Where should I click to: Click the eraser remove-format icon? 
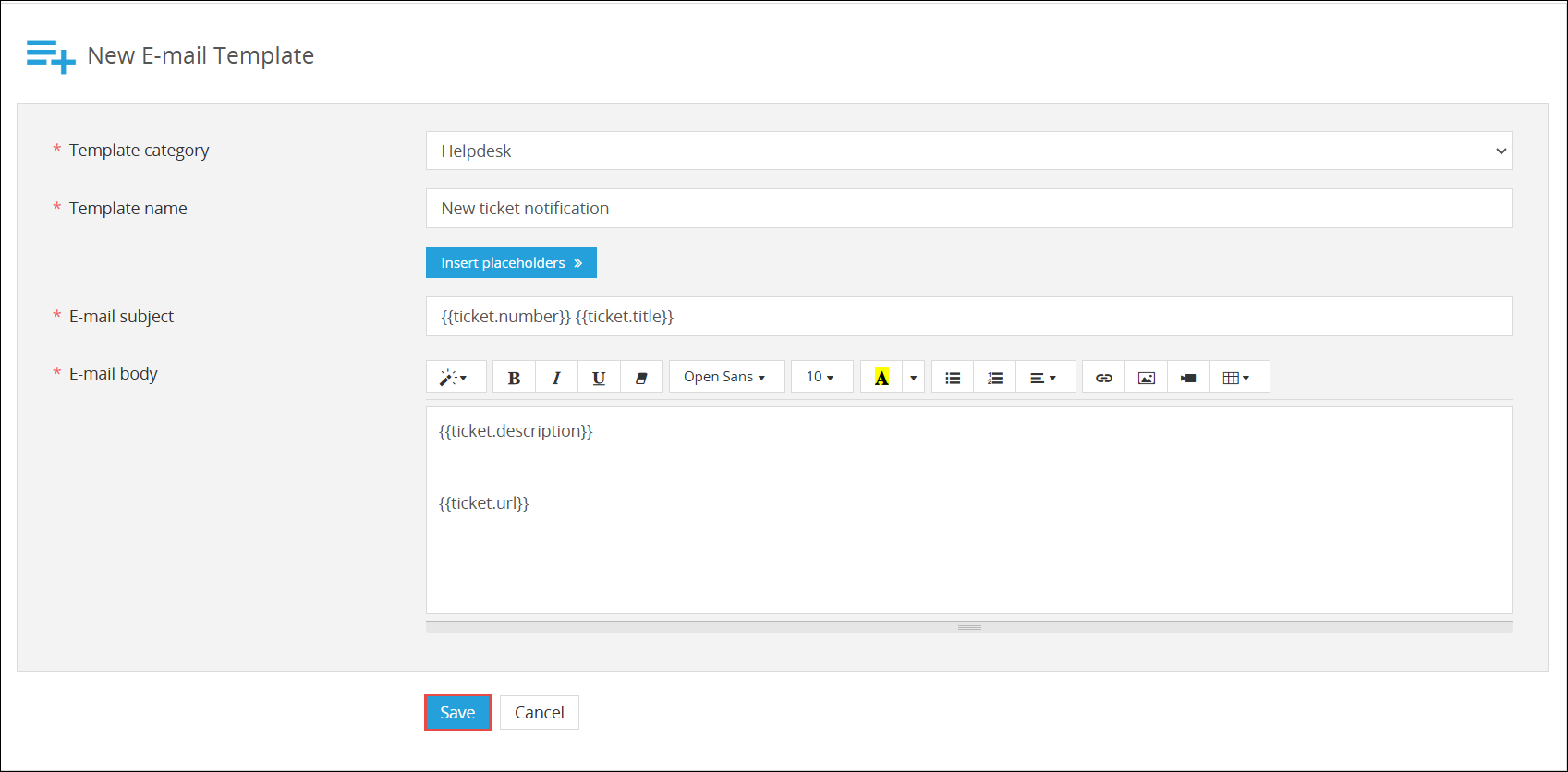(x=641, y=377)
